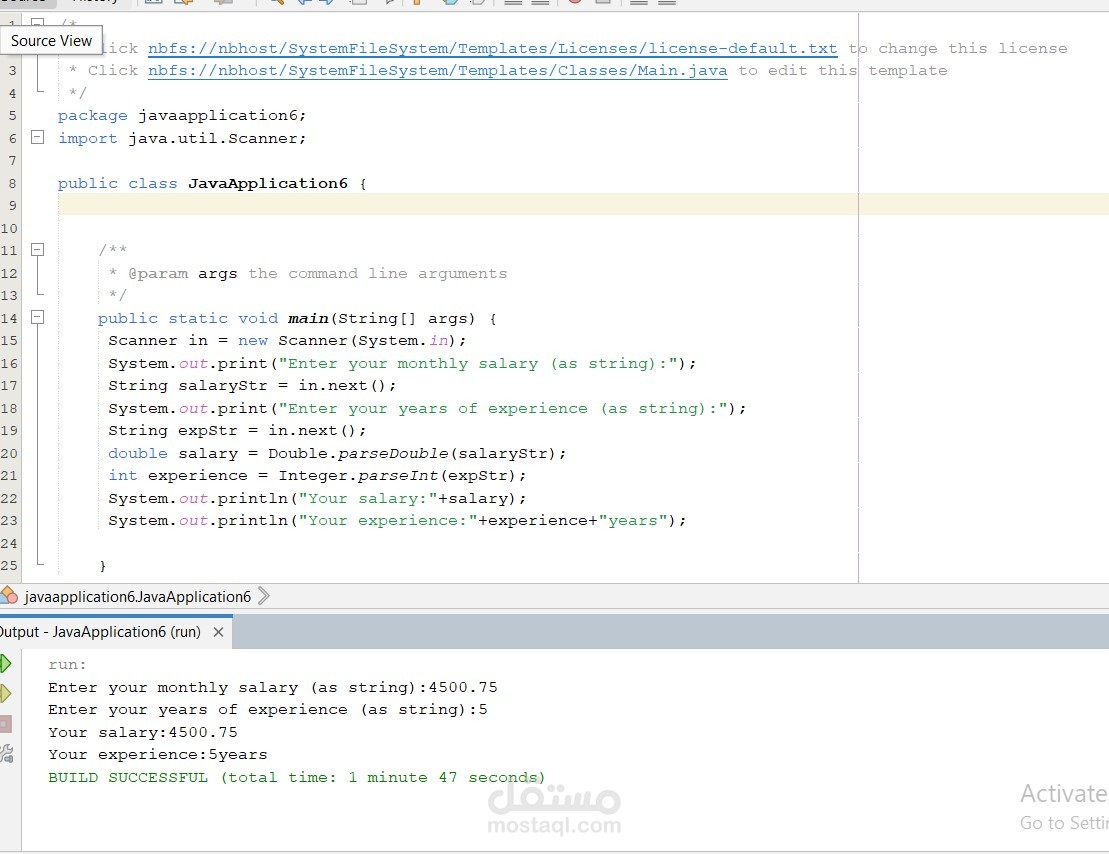Expand the breadcrumb chevron after JavaApplication6

pyautogui.click(x=263, y=596)
